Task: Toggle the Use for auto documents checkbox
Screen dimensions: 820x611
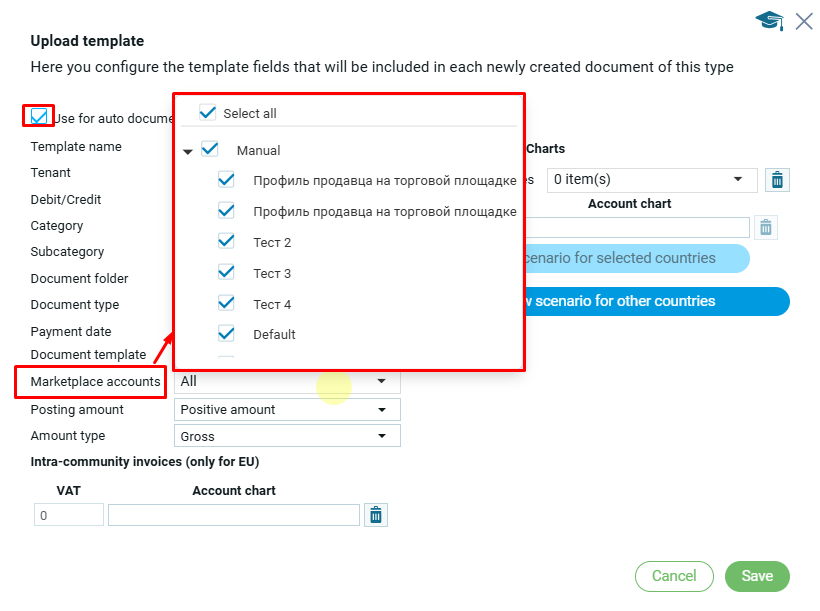Action: (x=39, y=117)
